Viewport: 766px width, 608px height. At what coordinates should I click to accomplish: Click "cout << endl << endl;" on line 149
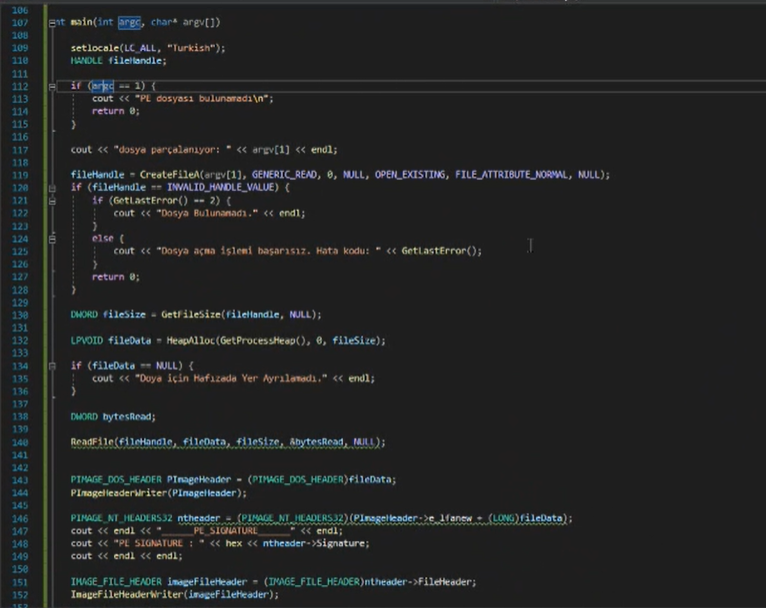click(127, 556)
